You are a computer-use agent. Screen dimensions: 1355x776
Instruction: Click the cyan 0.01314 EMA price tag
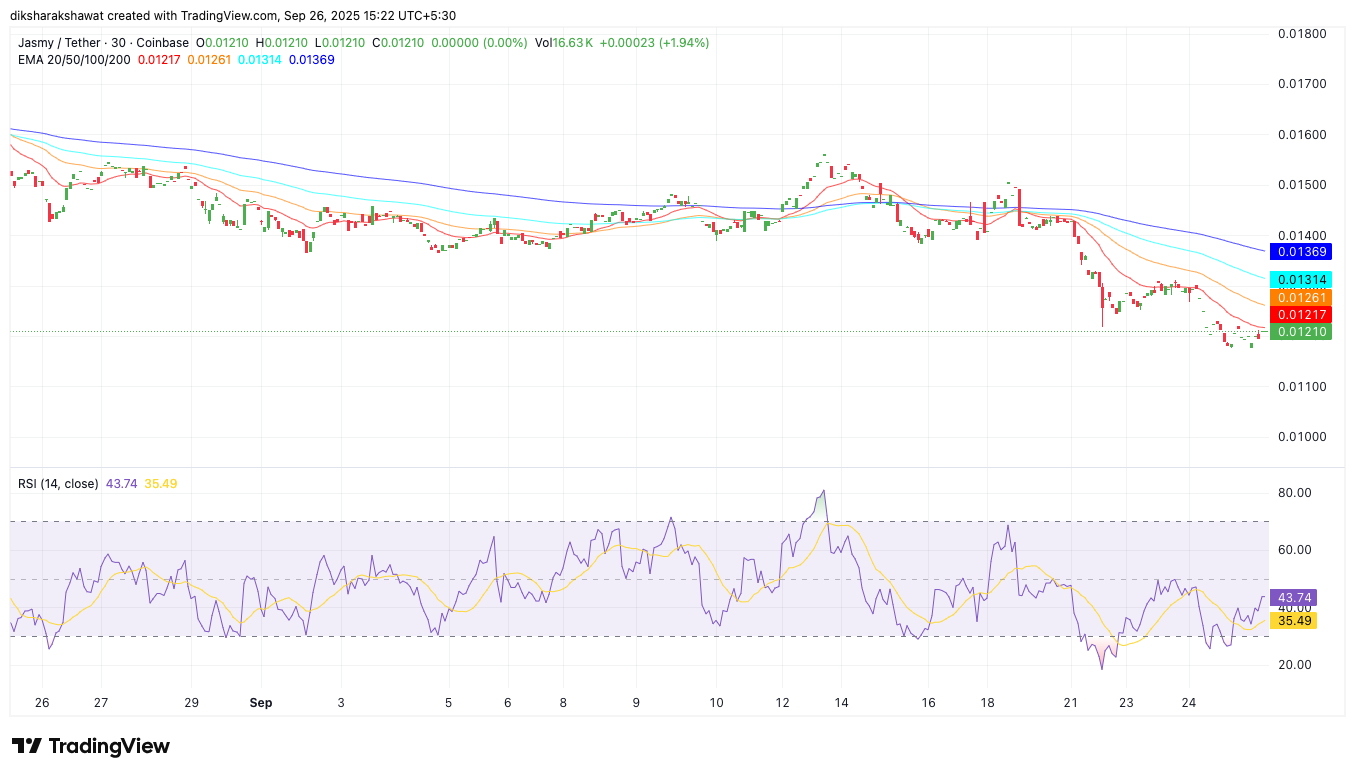point(1300,280)
